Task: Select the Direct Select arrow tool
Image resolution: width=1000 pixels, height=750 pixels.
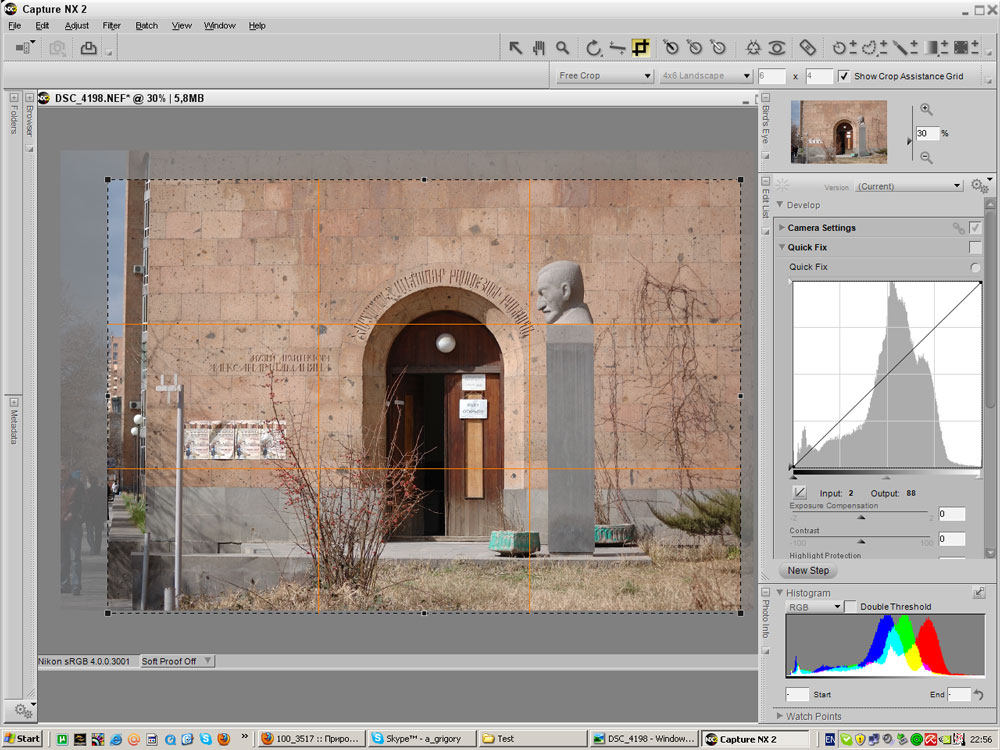Action: 516,47
